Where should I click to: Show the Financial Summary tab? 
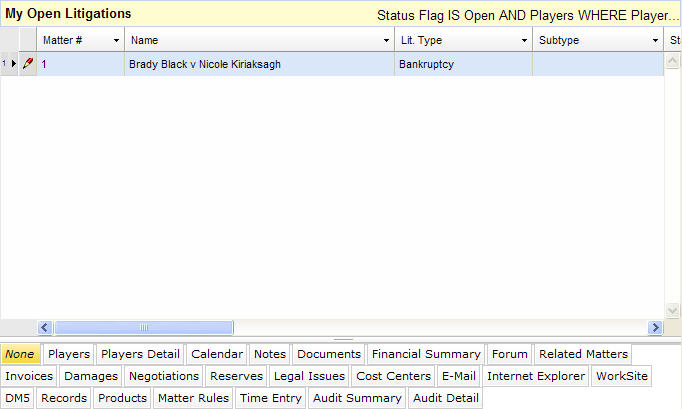tap(426, 354)
